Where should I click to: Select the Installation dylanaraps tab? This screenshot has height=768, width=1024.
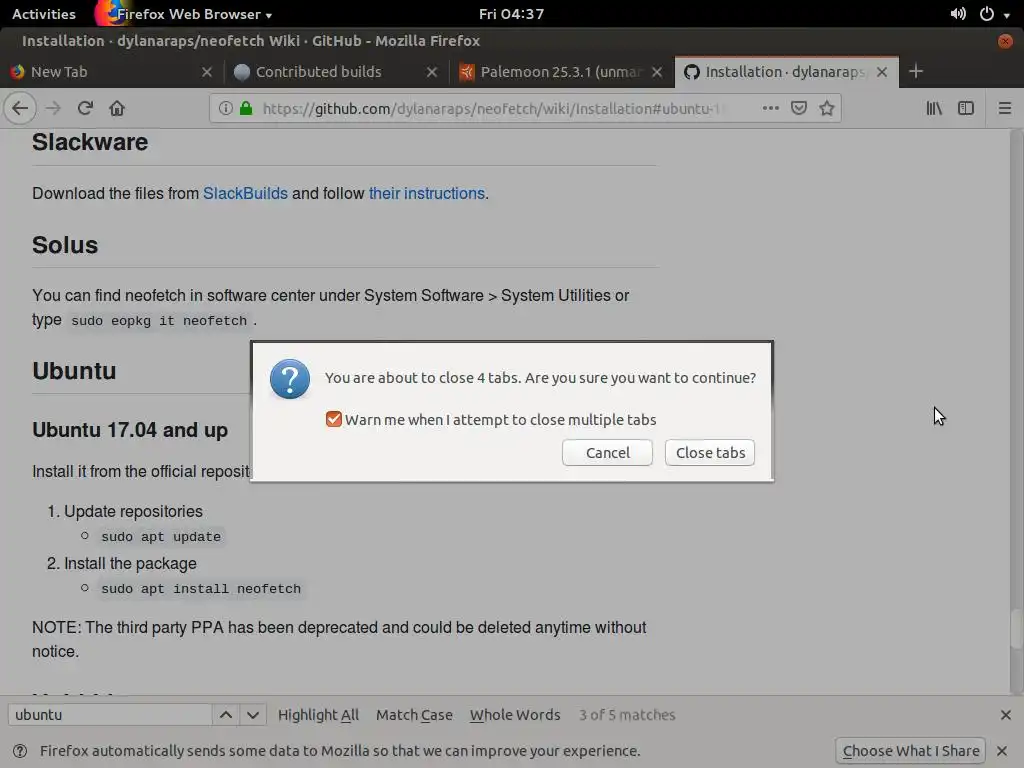click(x=786, y=72)
